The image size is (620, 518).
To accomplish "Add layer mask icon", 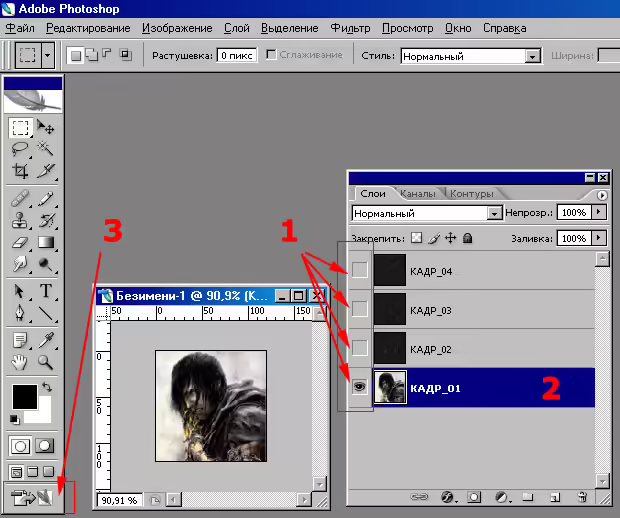I will coord(474,497).
